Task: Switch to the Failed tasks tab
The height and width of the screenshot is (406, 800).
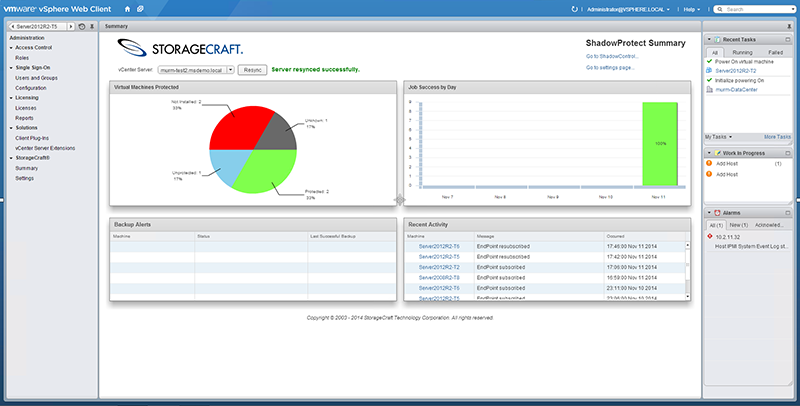Action: [x=776, y=52]
